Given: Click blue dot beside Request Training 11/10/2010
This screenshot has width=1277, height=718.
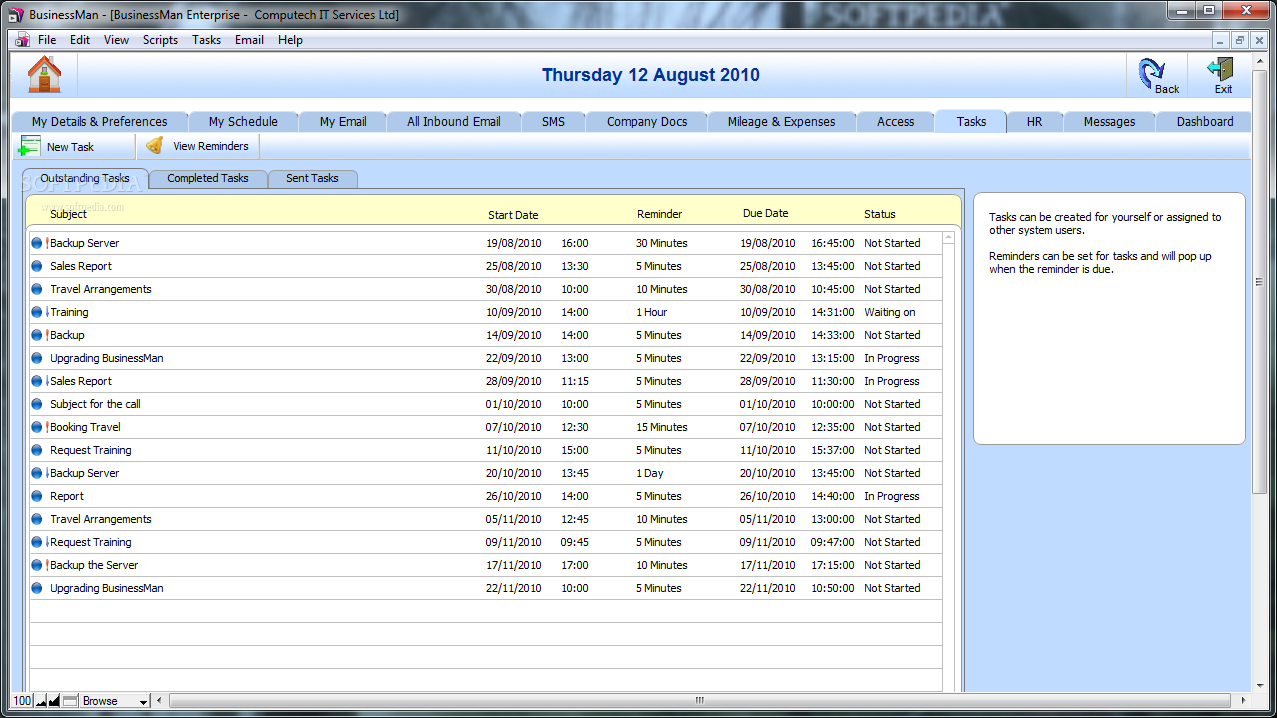Looking at the screenshot, I should (x=37, y=450).
